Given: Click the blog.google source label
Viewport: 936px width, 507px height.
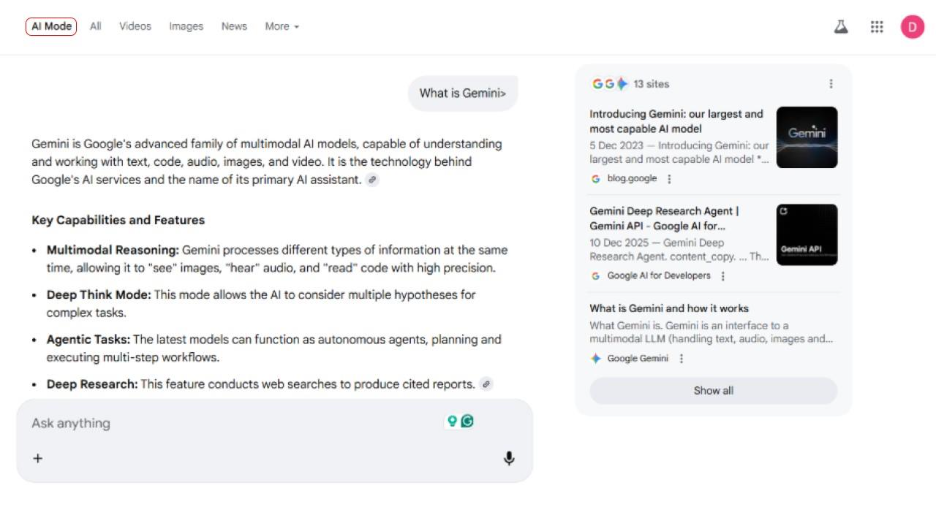Looking at the screenshot, I should click(x=632, y=179).
